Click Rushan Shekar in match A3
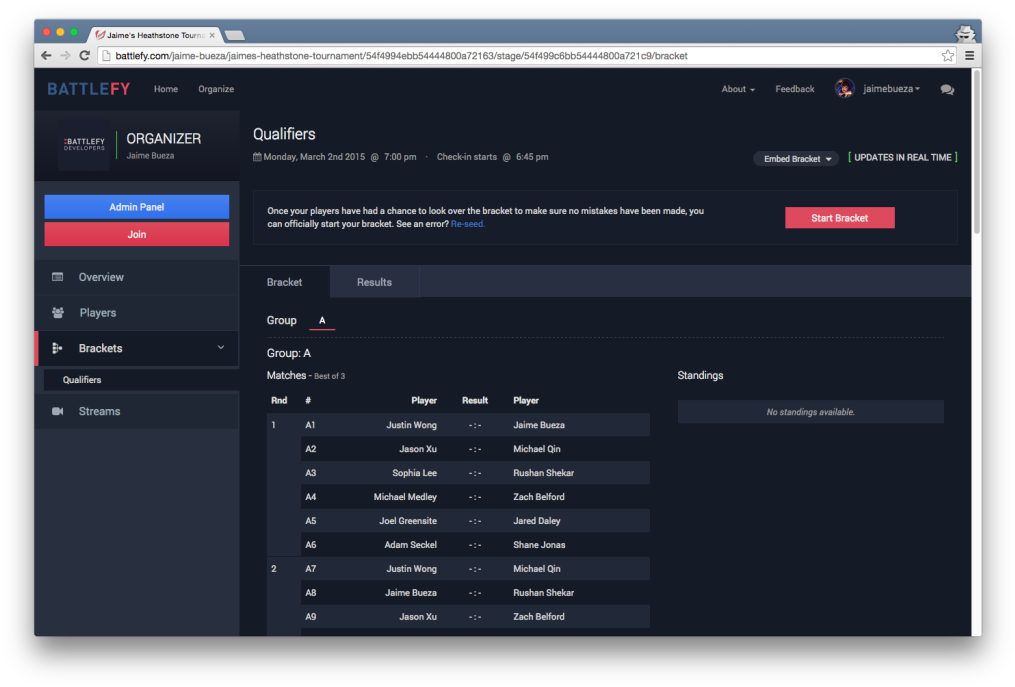The height and width of the screenshot is (687, 1015). point(543,473)
